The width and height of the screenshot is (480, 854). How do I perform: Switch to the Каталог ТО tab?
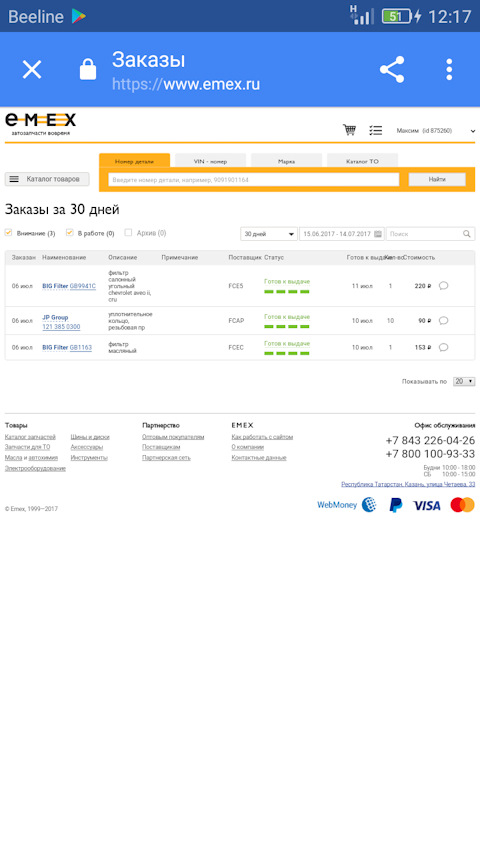pos(362,161)
